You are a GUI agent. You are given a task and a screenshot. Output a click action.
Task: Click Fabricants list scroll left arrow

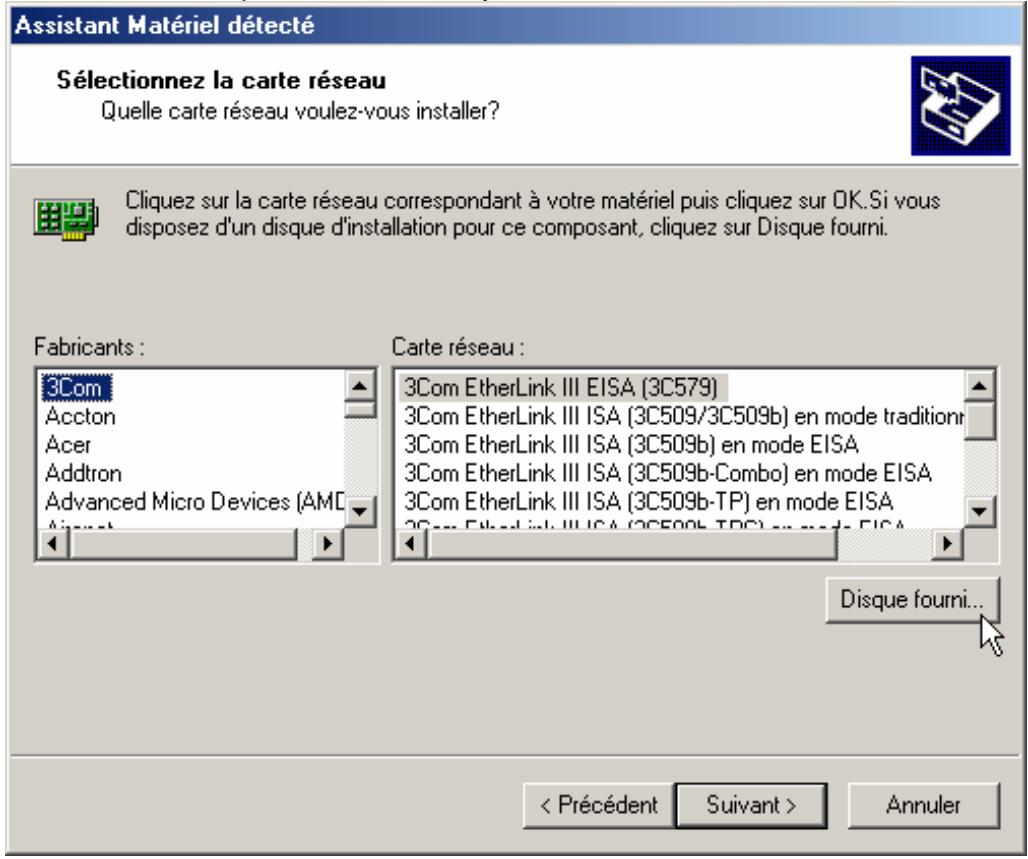tap(53, 544)
